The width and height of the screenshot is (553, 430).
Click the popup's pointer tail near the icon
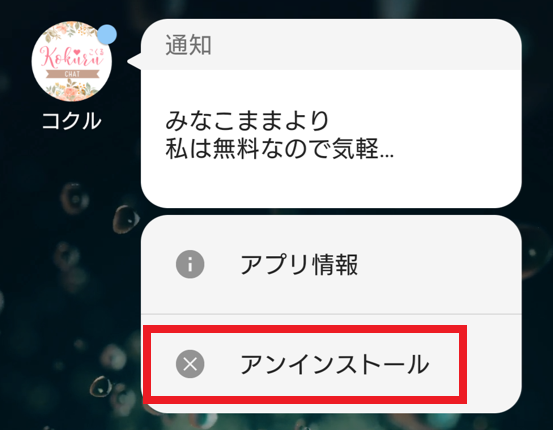point(134,61)
